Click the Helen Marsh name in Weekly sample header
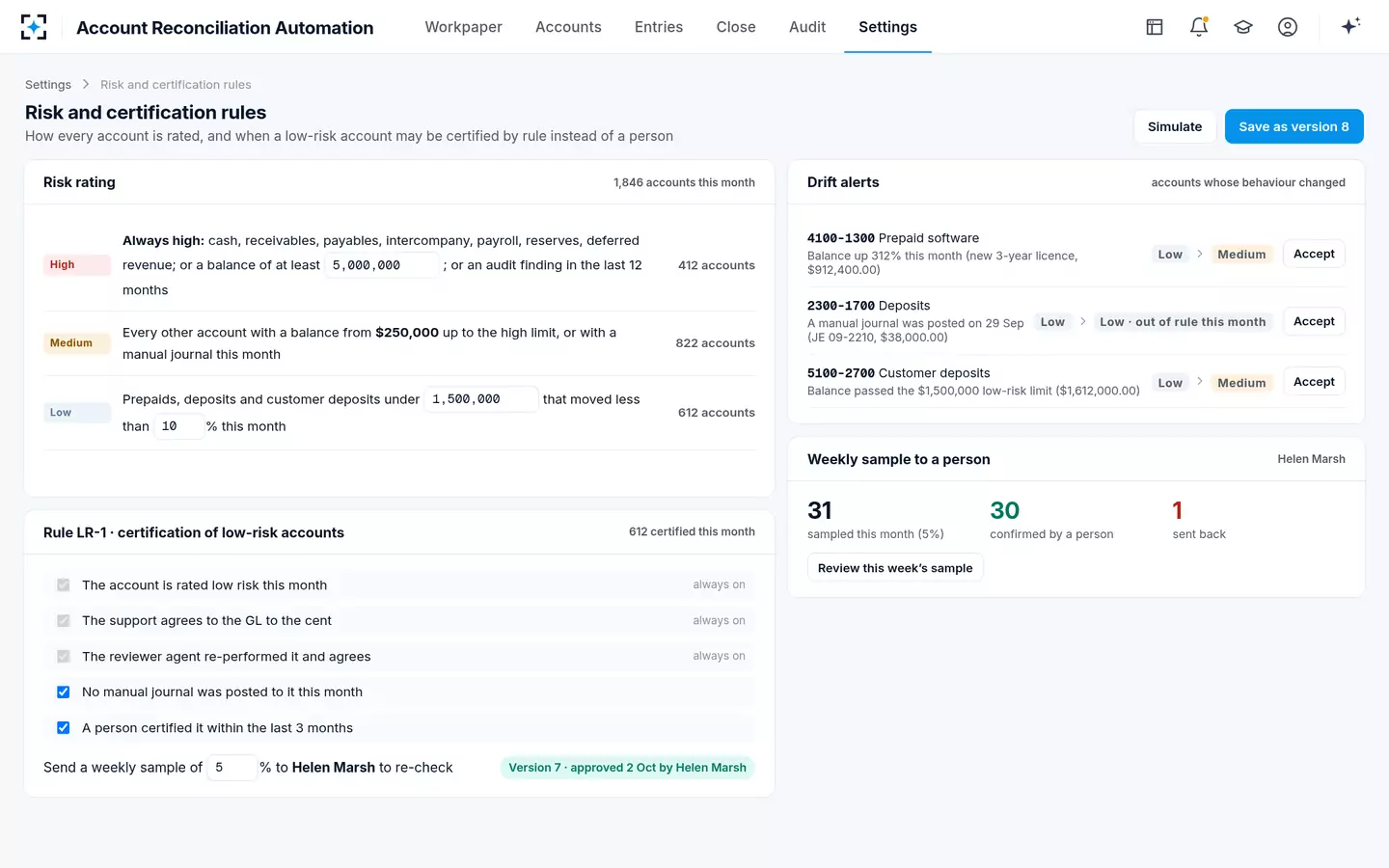 click(x=1311, y=459)
